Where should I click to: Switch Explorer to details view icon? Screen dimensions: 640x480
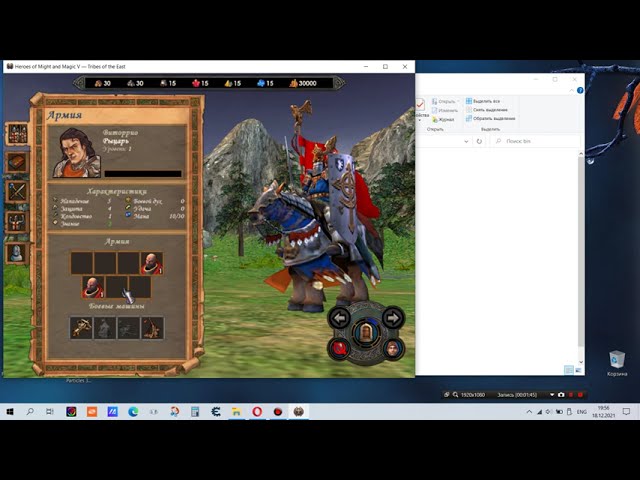coord(569,370)
